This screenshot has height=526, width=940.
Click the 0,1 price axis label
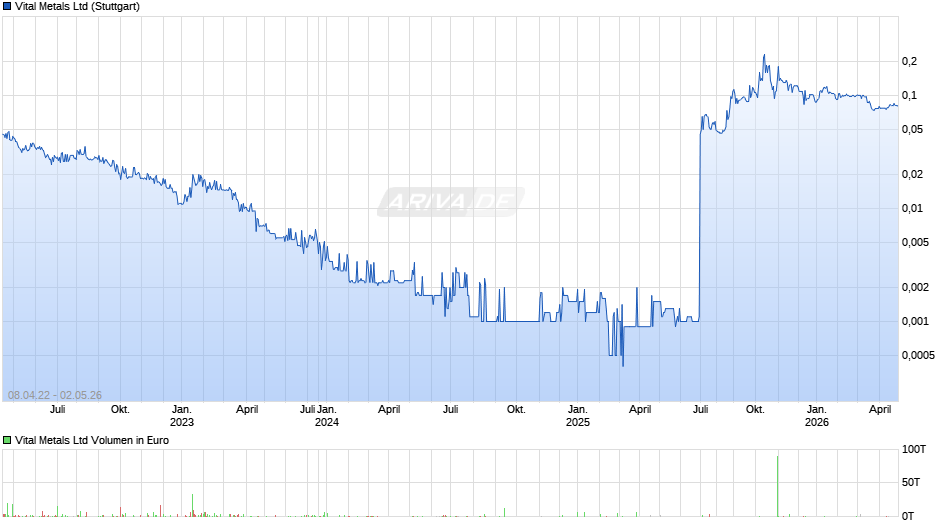909,95
